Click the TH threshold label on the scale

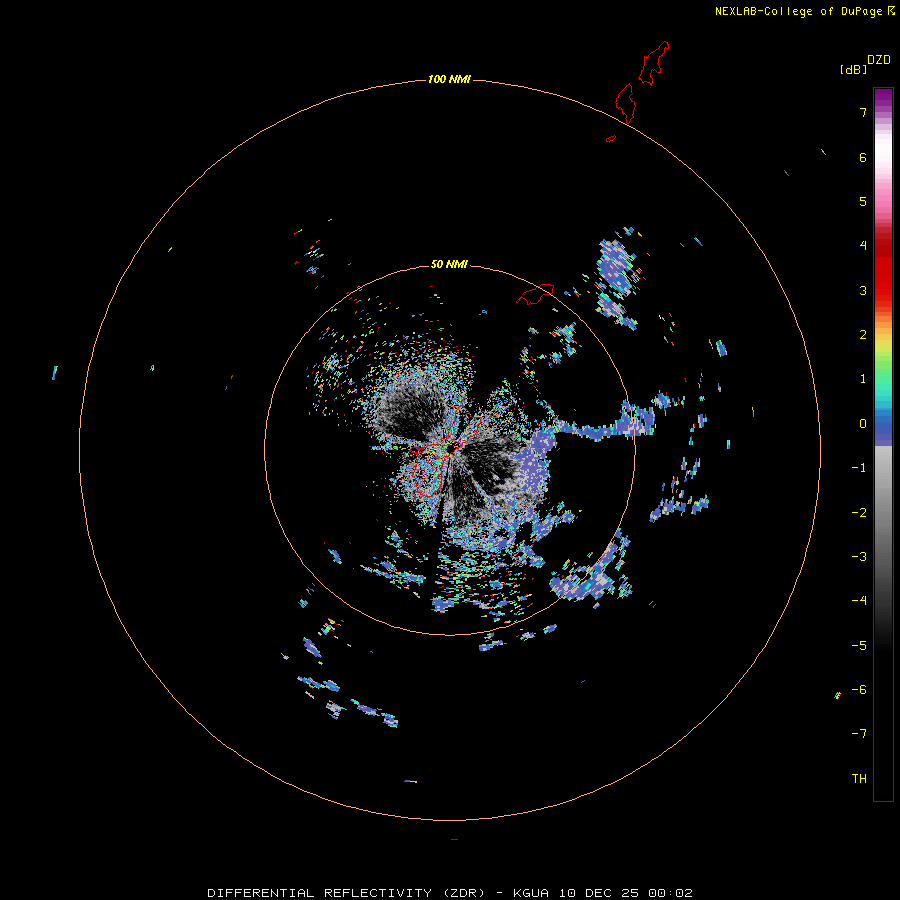coord(859,779)
